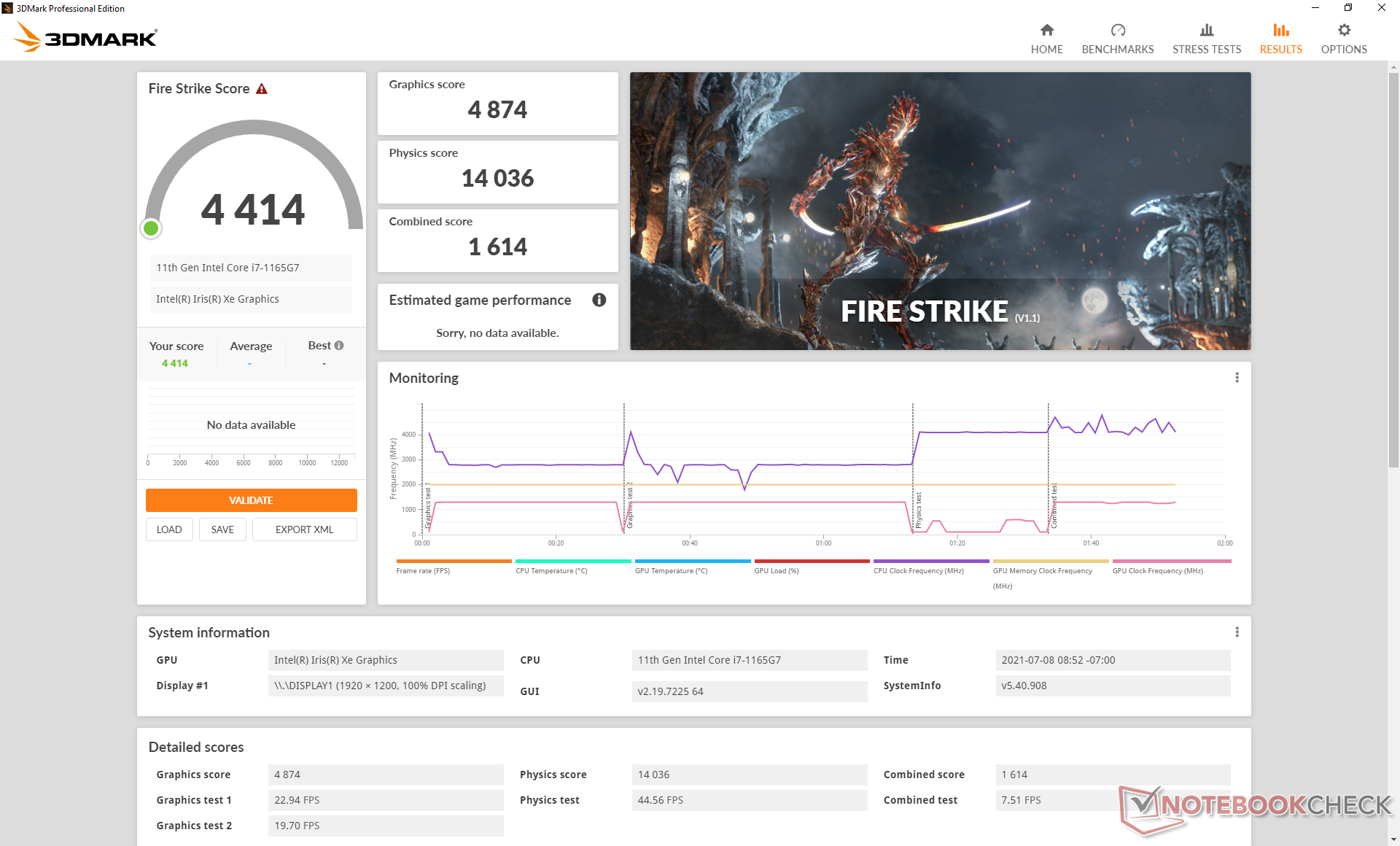1400x846 pixels.
Task: Click the info icon next to Best
Action: click(339, 346)
